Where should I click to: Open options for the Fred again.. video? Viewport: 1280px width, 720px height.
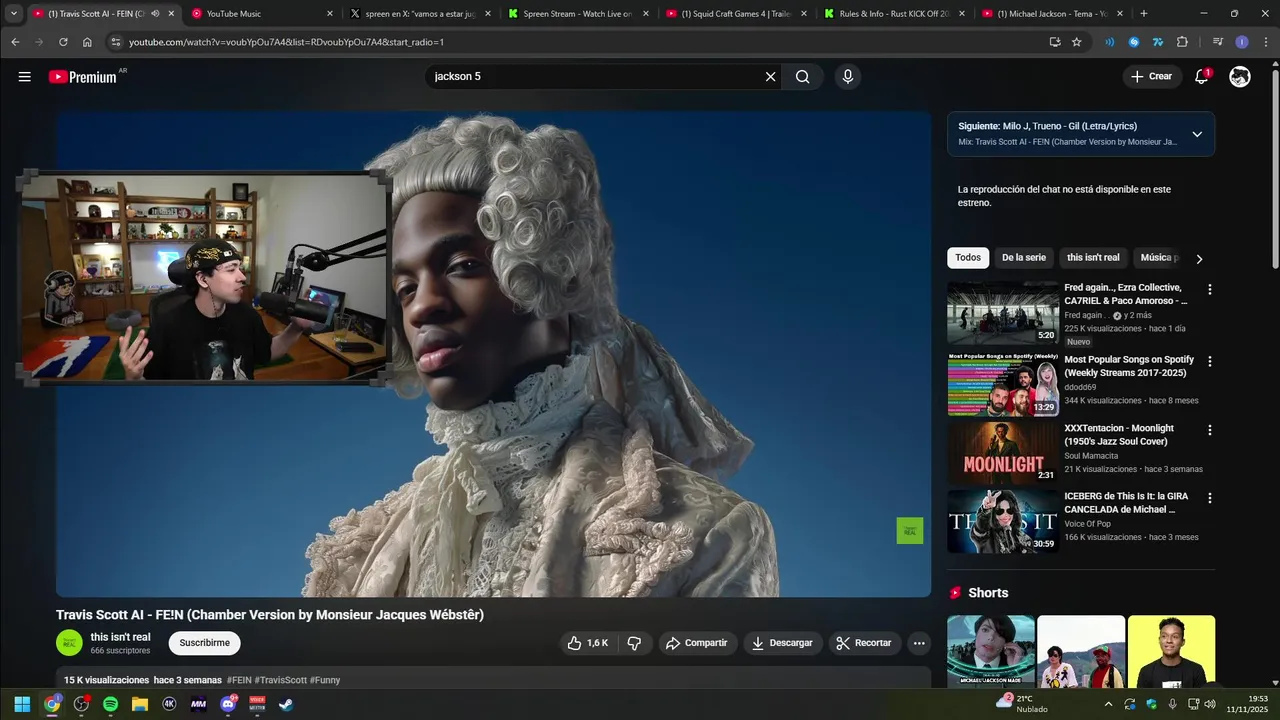tap(1209, 290)
